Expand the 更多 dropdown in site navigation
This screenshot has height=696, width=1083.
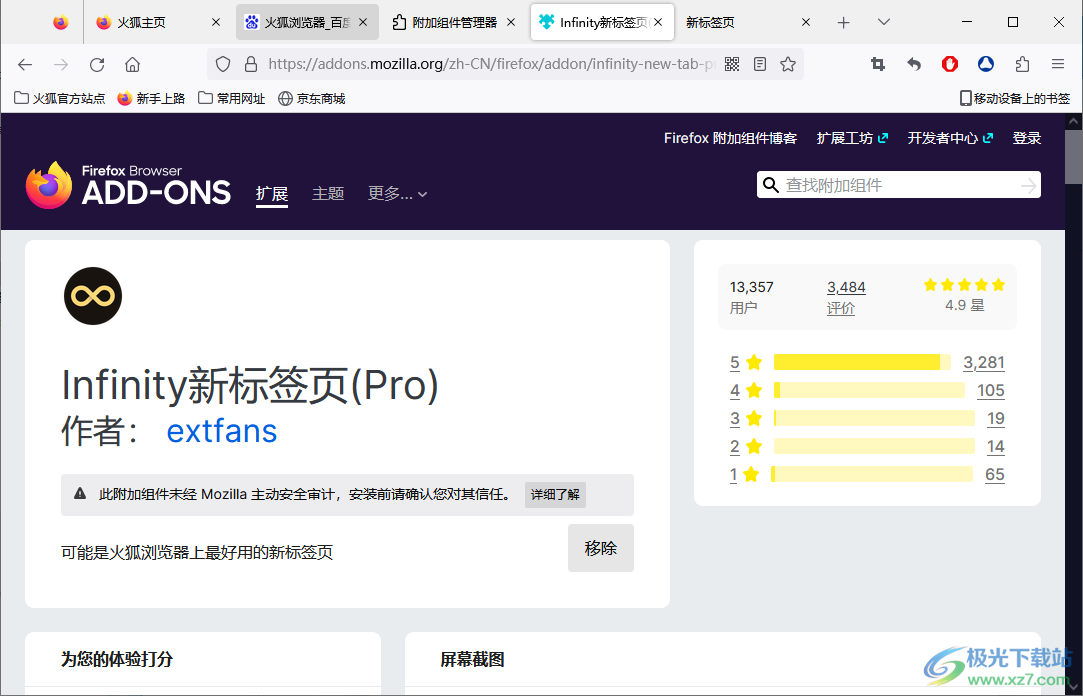coord(397,194)
